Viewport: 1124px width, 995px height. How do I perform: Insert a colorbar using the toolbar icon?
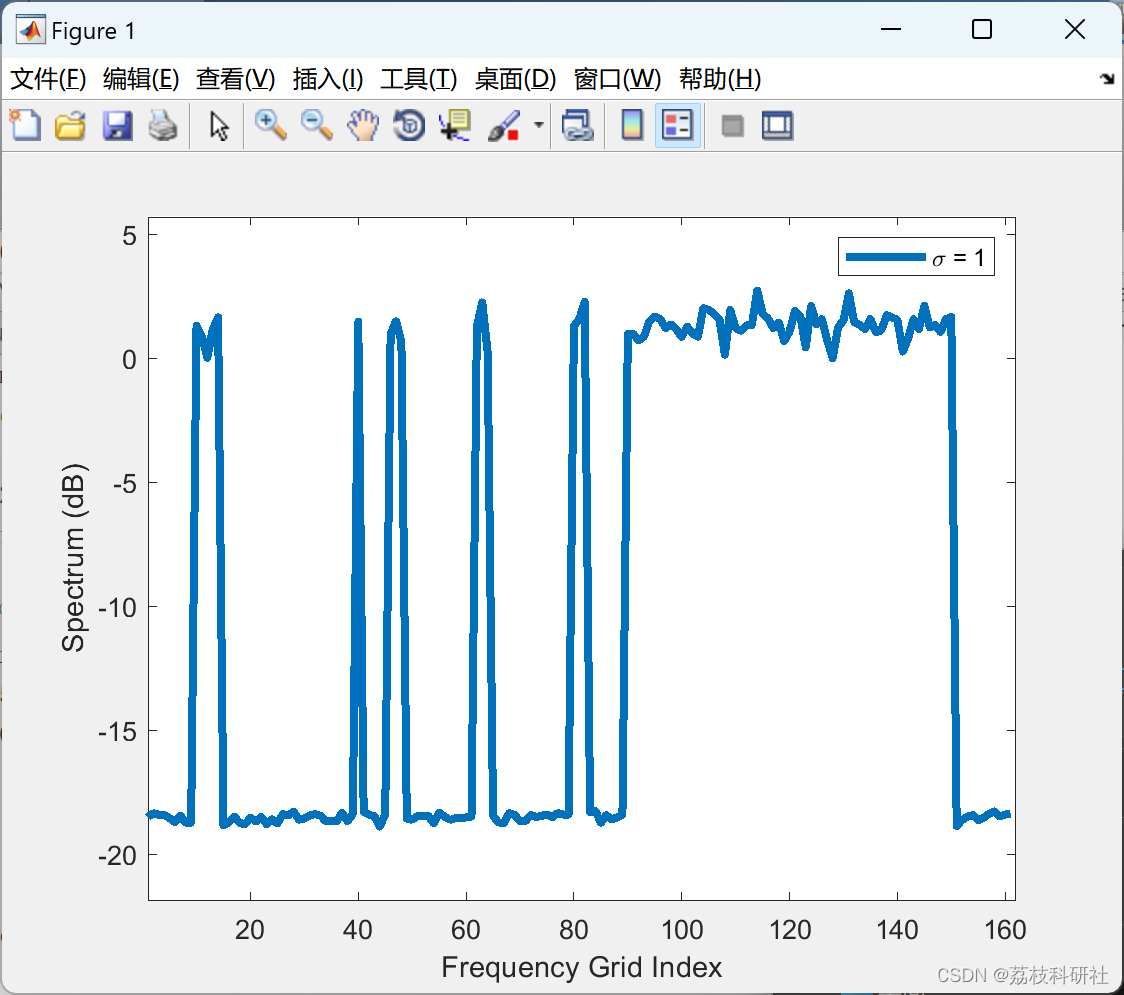click(x=632, y=125)
